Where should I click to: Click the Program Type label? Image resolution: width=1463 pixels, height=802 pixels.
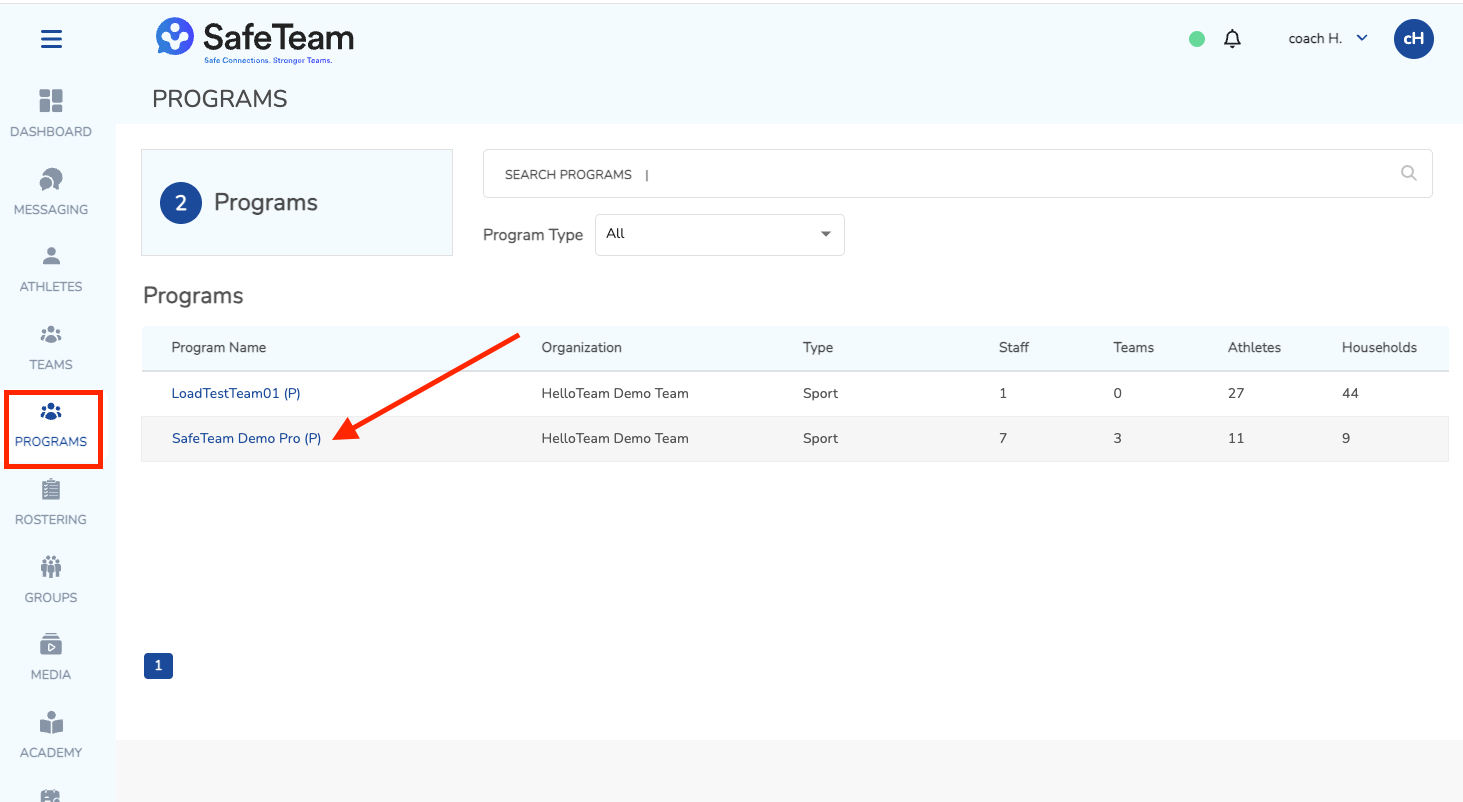[x=533, y=235]
